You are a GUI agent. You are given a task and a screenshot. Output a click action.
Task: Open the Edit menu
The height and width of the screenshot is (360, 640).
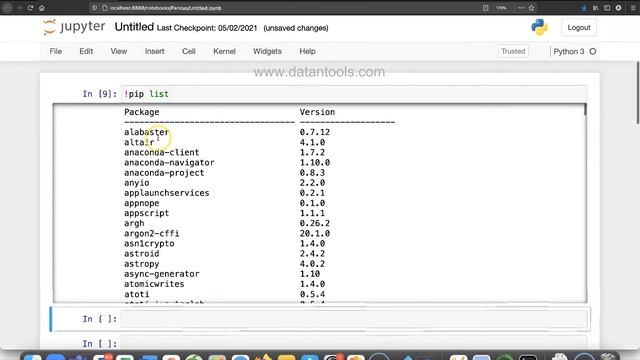pos(86,51)
